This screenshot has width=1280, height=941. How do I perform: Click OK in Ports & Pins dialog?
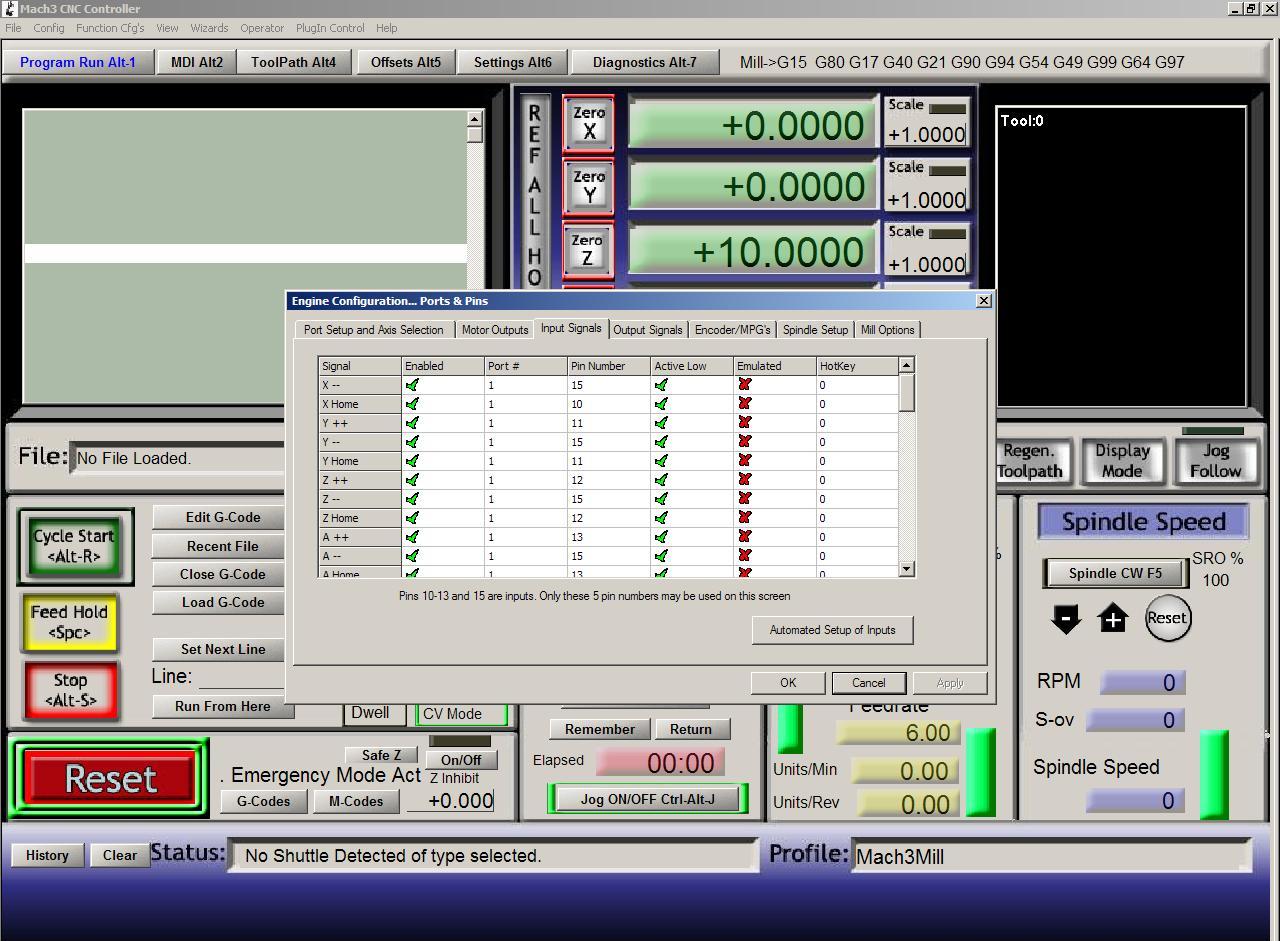click(788, 683)
